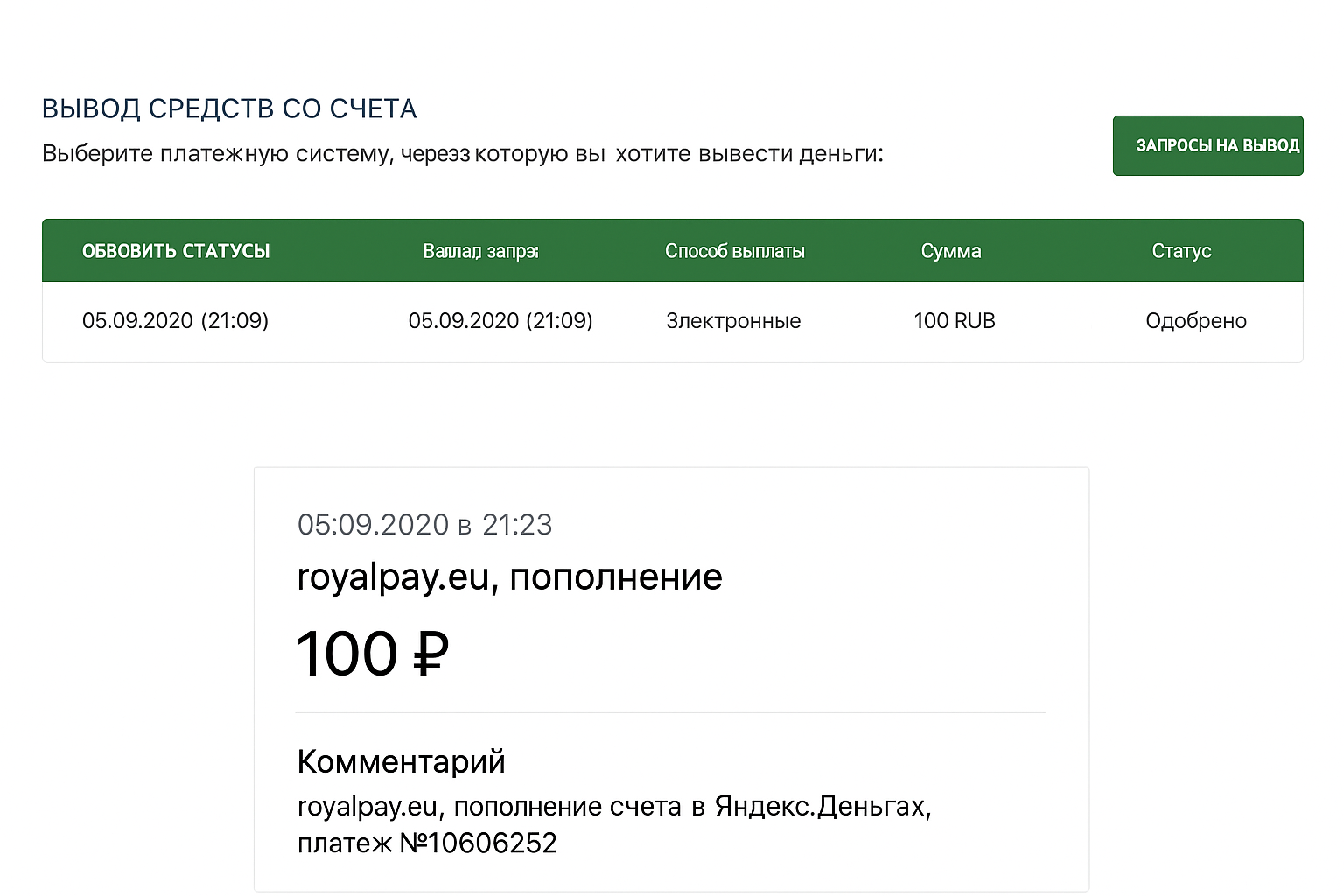
Task: Select the Злектронные payment method cell
Action: pyautogui.click(x=733, y=321)
